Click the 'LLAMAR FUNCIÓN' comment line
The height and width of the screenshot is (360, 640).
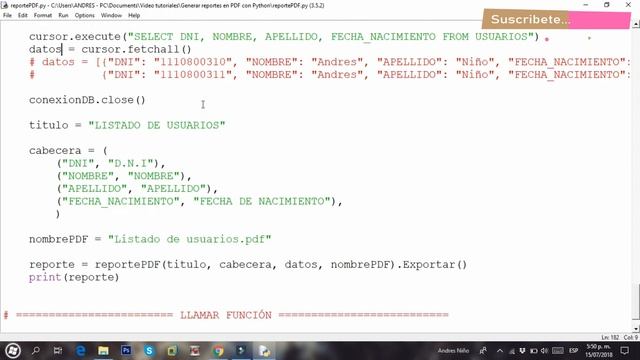click(226, 315)
